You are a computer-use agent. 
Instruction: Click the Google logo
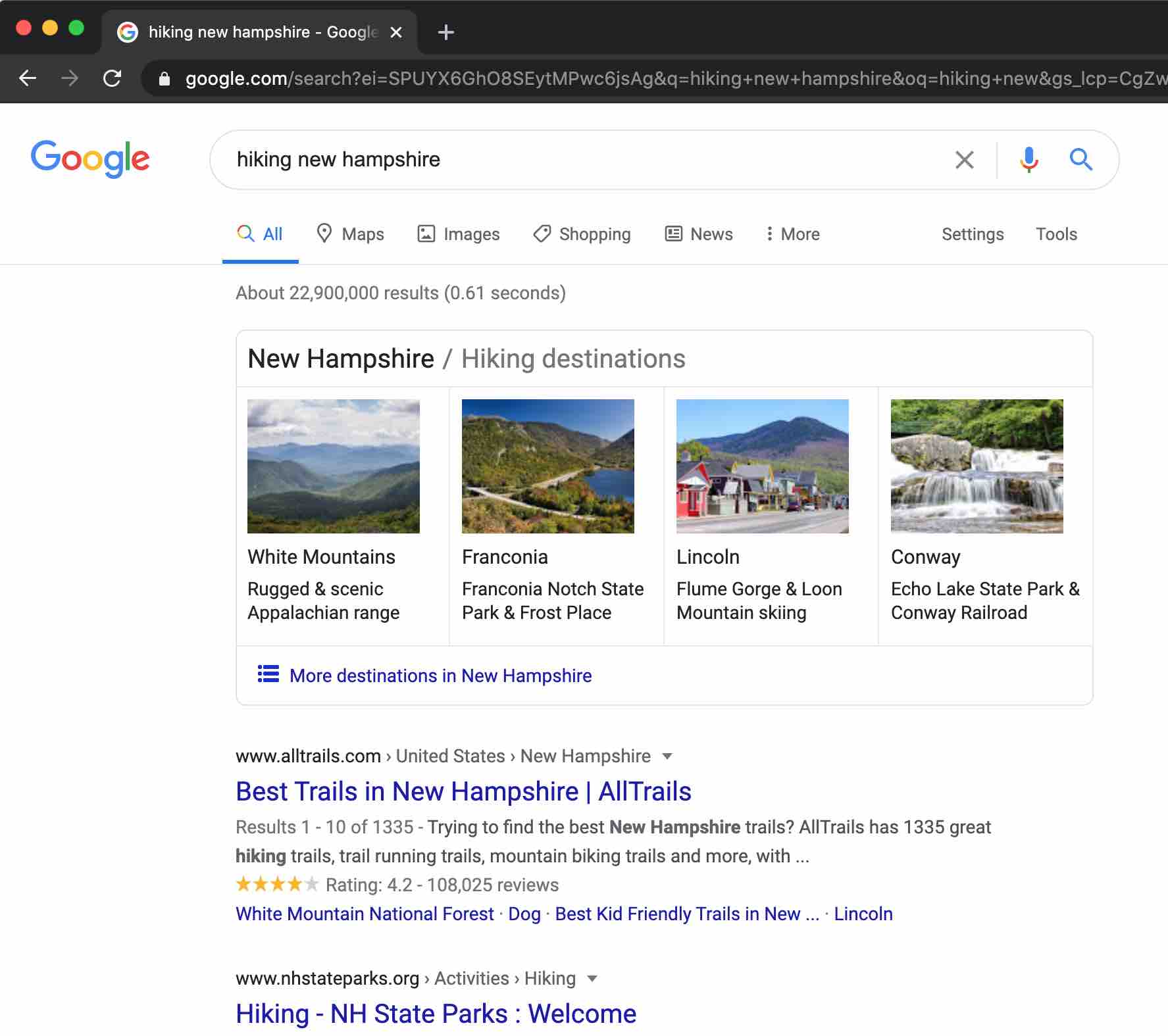coord(90,159)
